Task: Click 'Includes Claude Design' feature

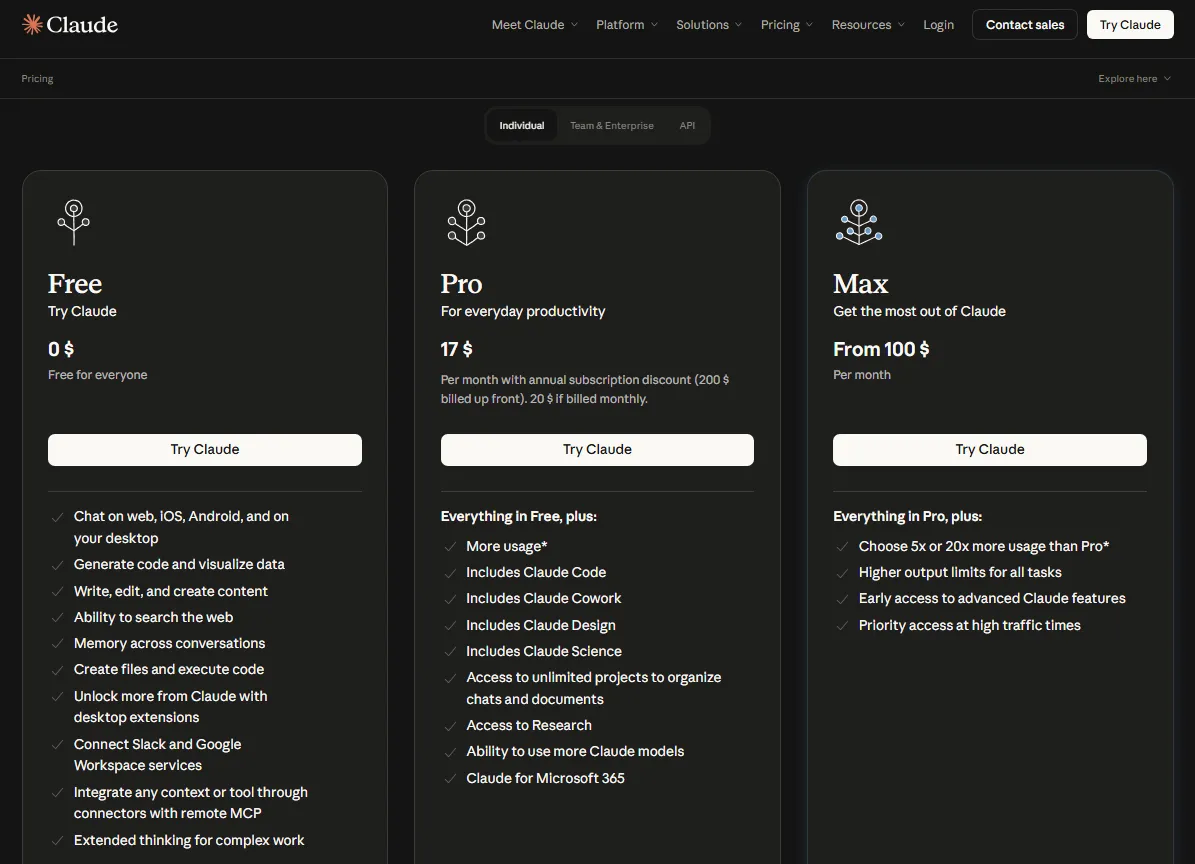Action: click(x=540, y=625)
